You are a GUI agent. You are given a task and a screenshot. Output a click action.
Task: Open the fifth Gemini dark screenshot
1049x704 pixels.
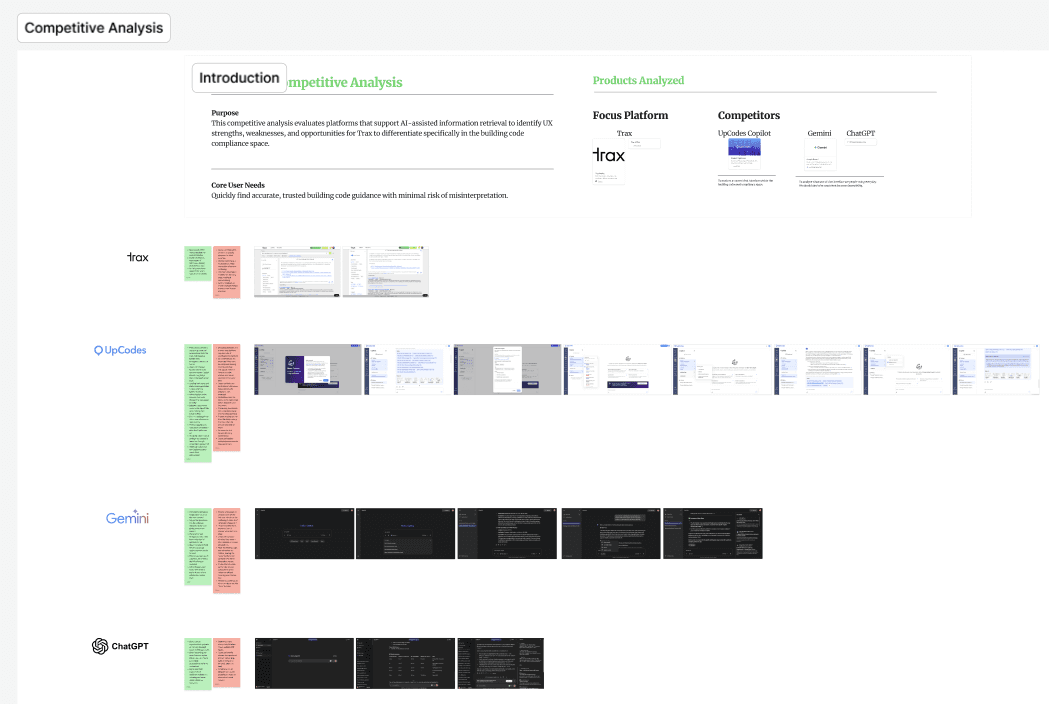click(x=712, y=533)
